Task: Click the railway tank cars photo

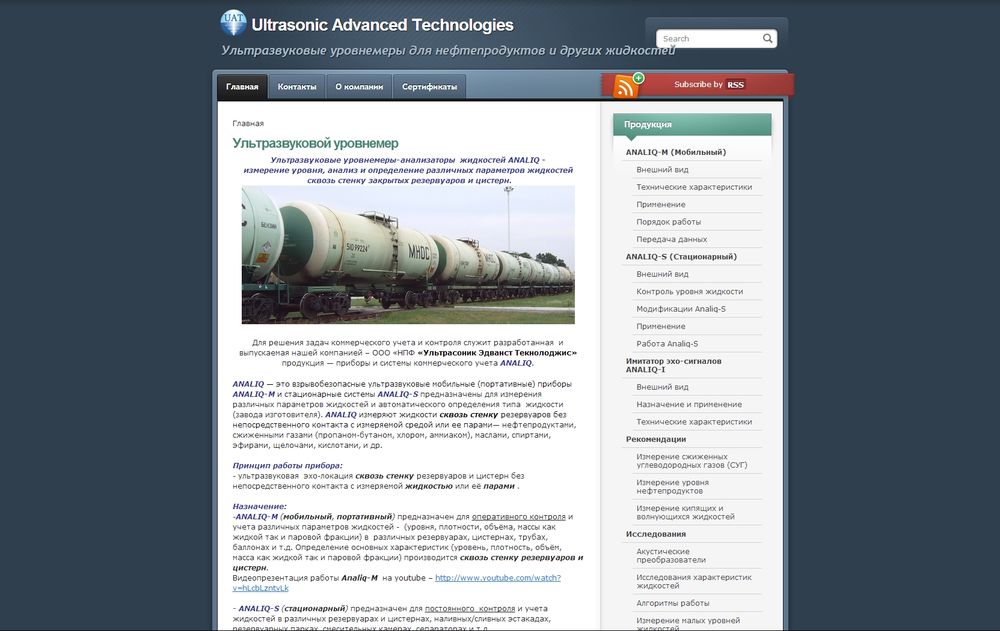Action: (x=408, y=255)
